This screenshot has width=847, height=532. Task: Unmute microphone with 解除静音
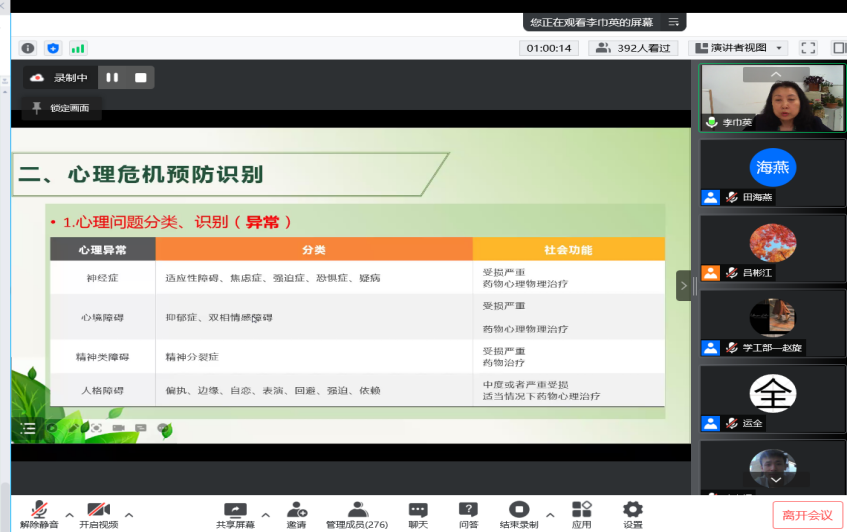tap(39, 515)
